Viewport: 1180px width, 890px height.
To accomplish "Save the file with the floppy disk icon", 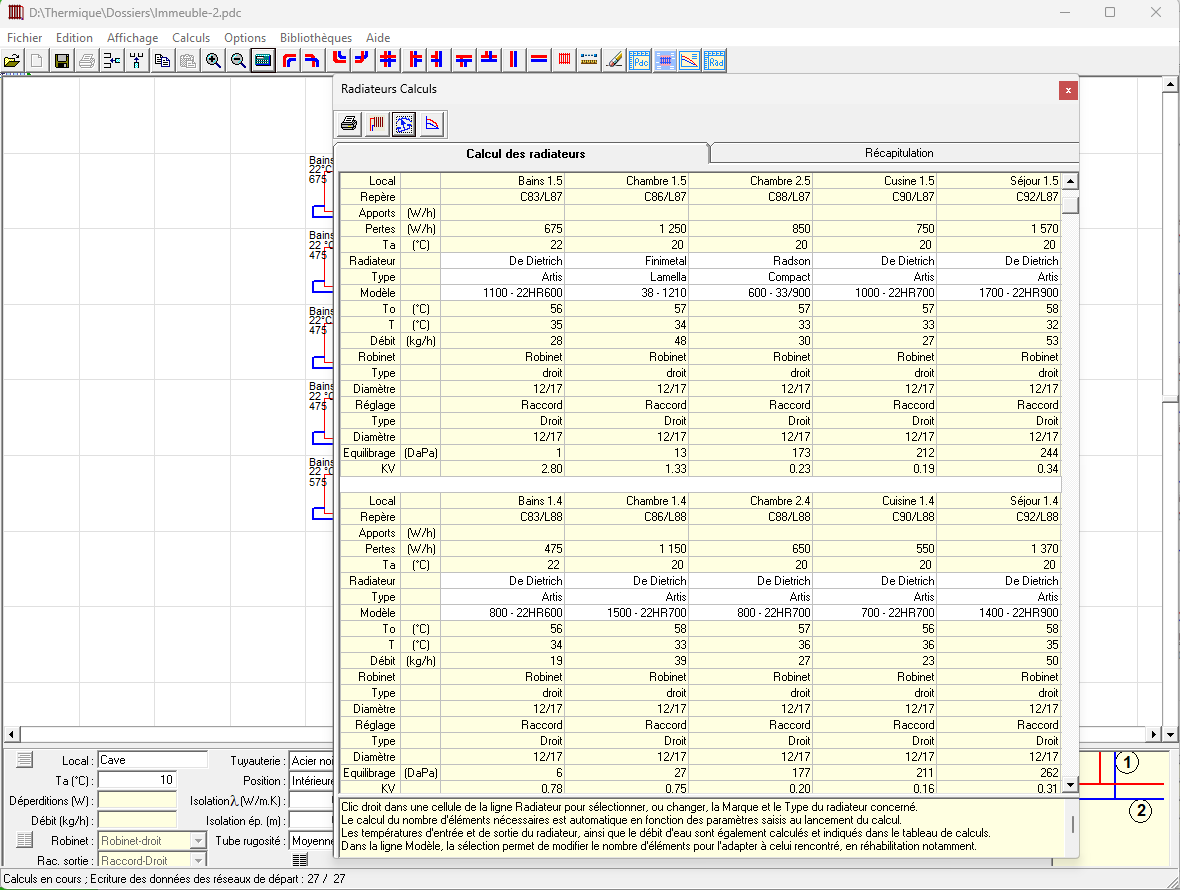I will (62, 61).
